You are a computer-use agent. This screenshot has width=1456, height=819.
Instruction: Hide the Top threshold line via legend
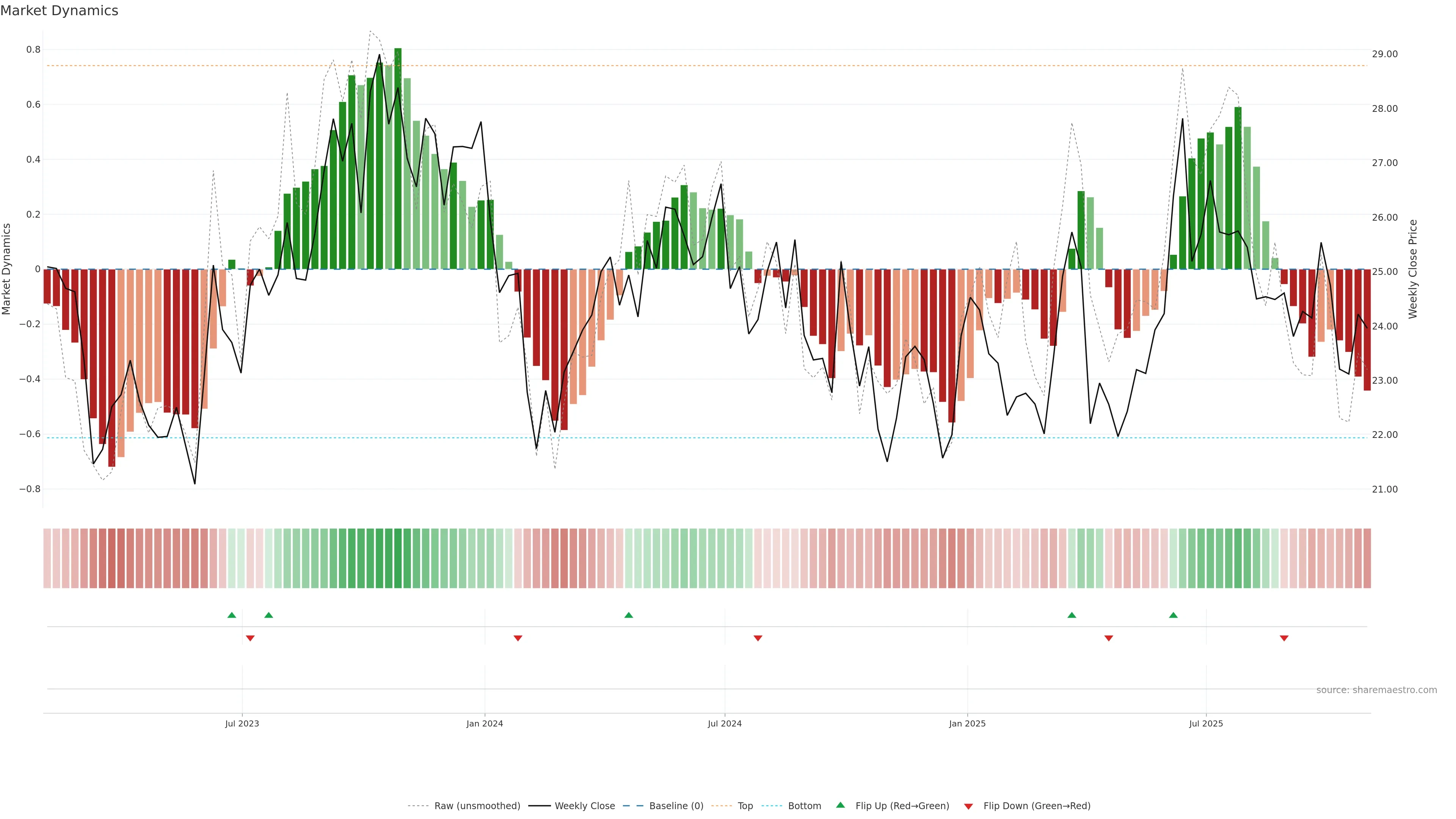point(745,806)
